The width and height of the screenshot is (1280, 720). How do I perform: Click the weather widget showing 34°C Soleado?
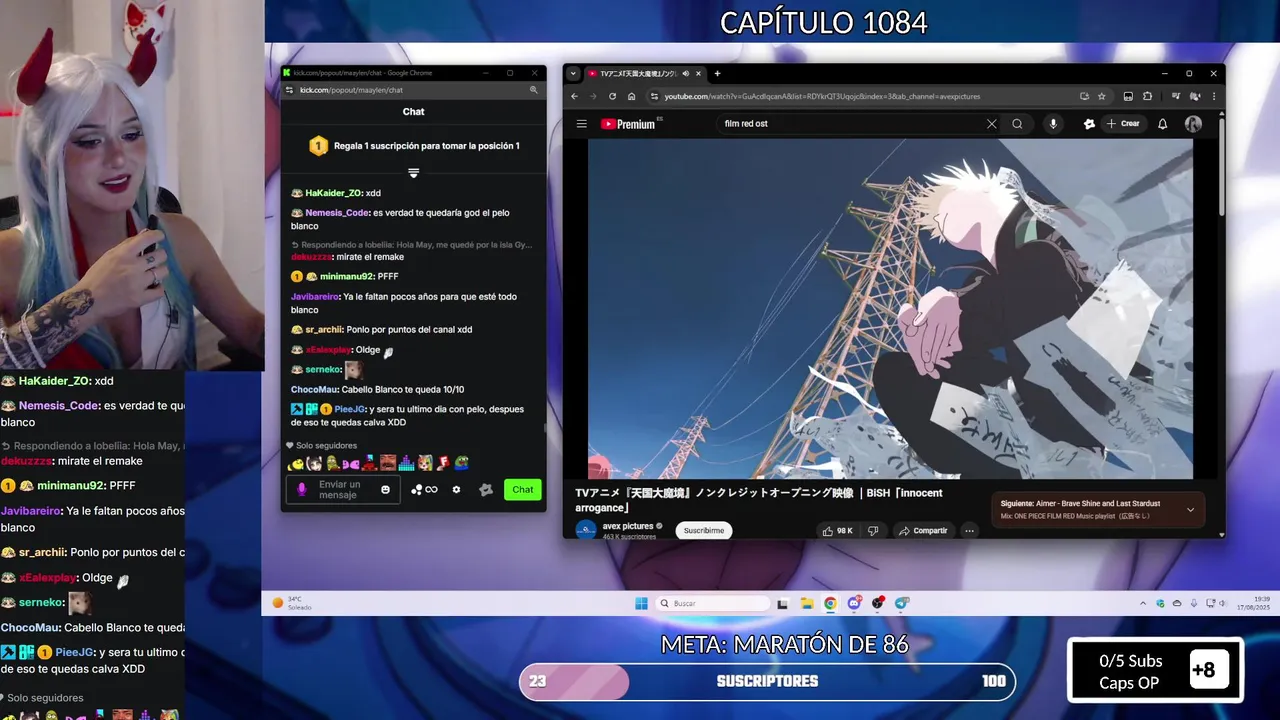click(x=293, y=603)
